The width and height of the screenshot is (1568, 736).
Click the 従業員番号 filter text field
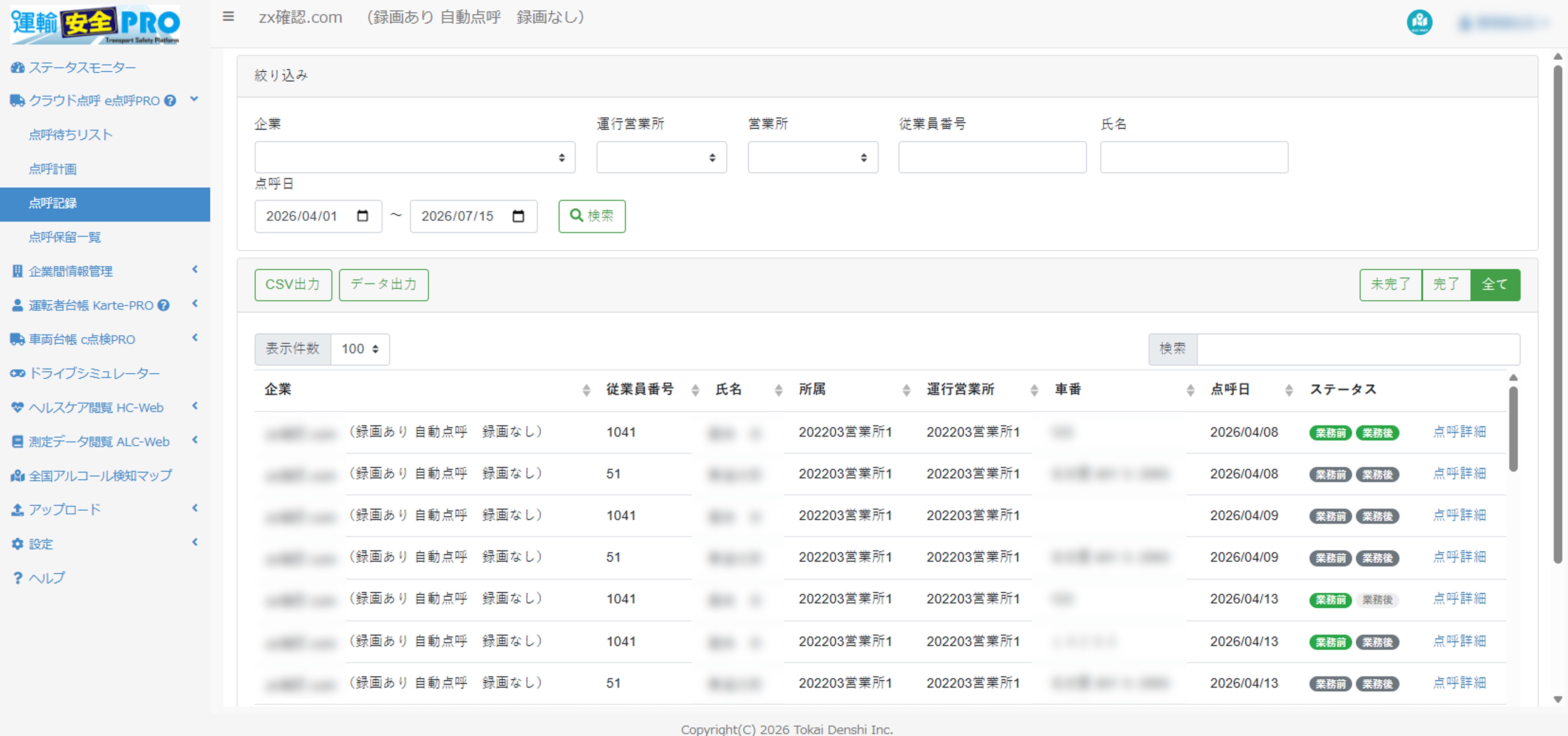pos(992,157)
